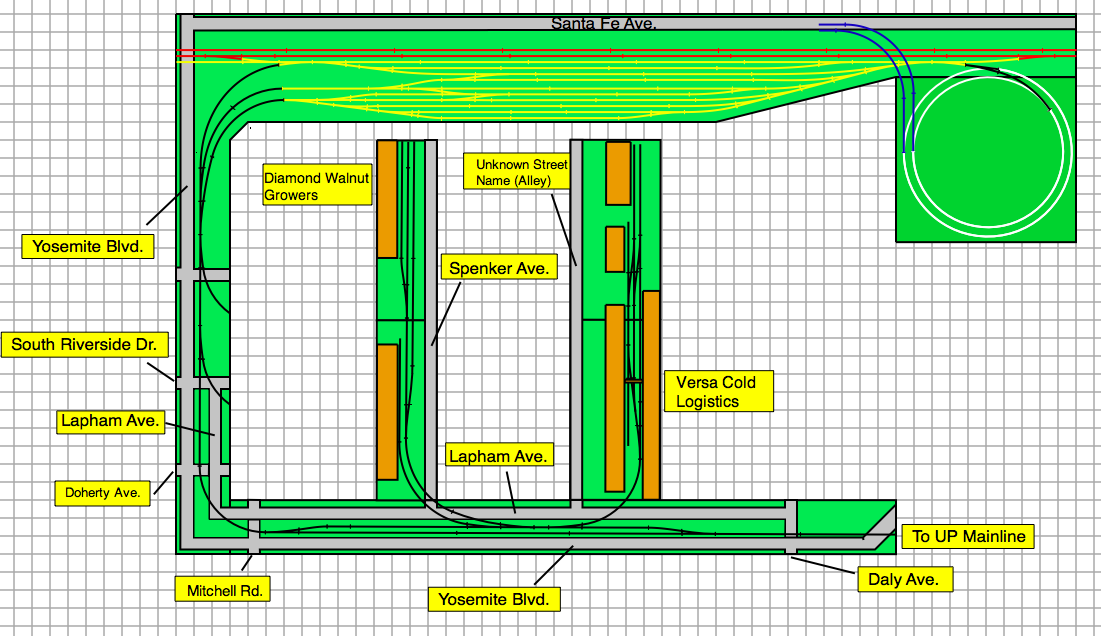Click the To UP Mainline label
Viewport: 1101px width, 636px height.
pyautogui.click(x=968, y=537)
